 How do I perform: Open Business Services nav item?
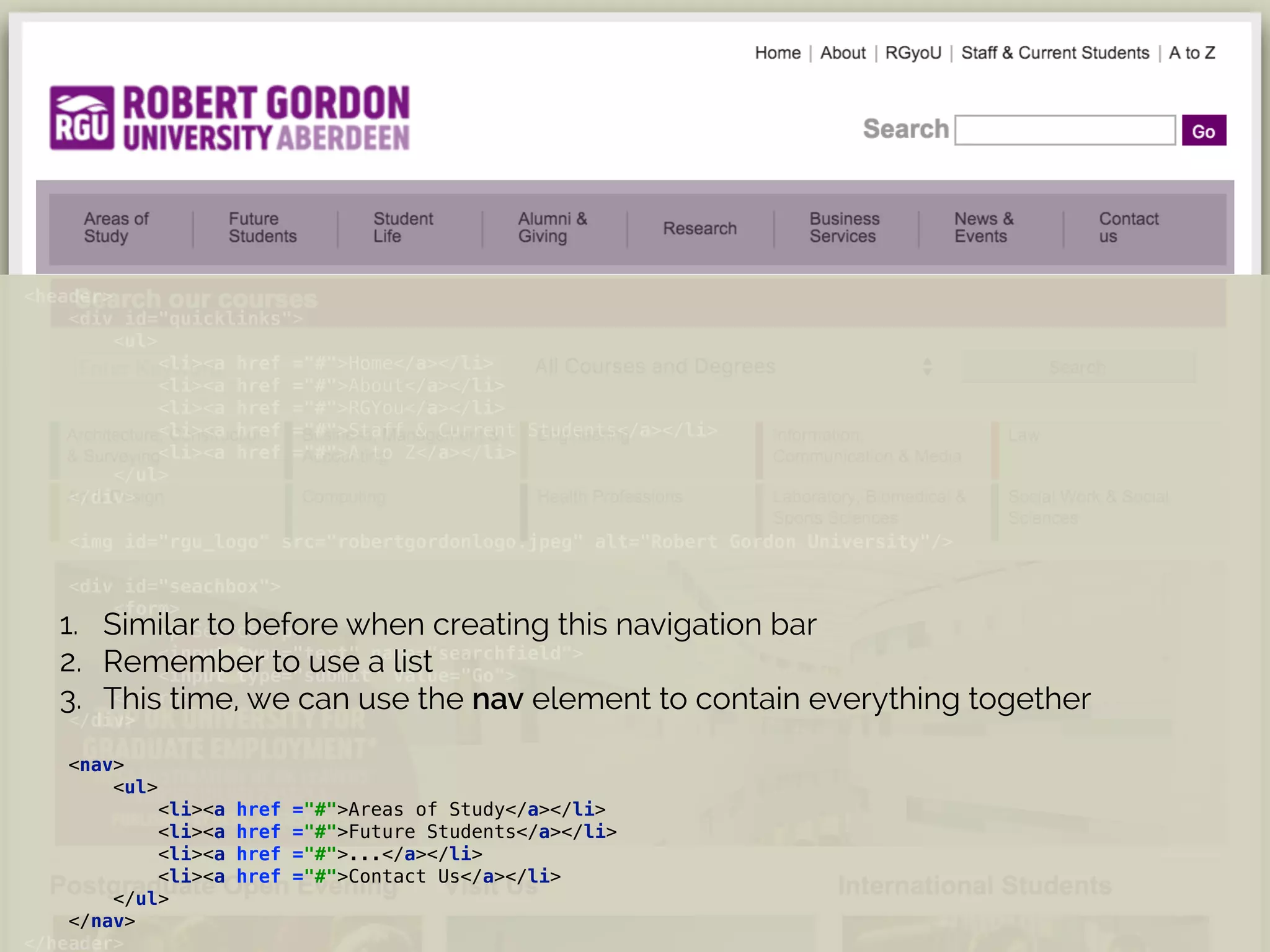(x=844, y=227)
